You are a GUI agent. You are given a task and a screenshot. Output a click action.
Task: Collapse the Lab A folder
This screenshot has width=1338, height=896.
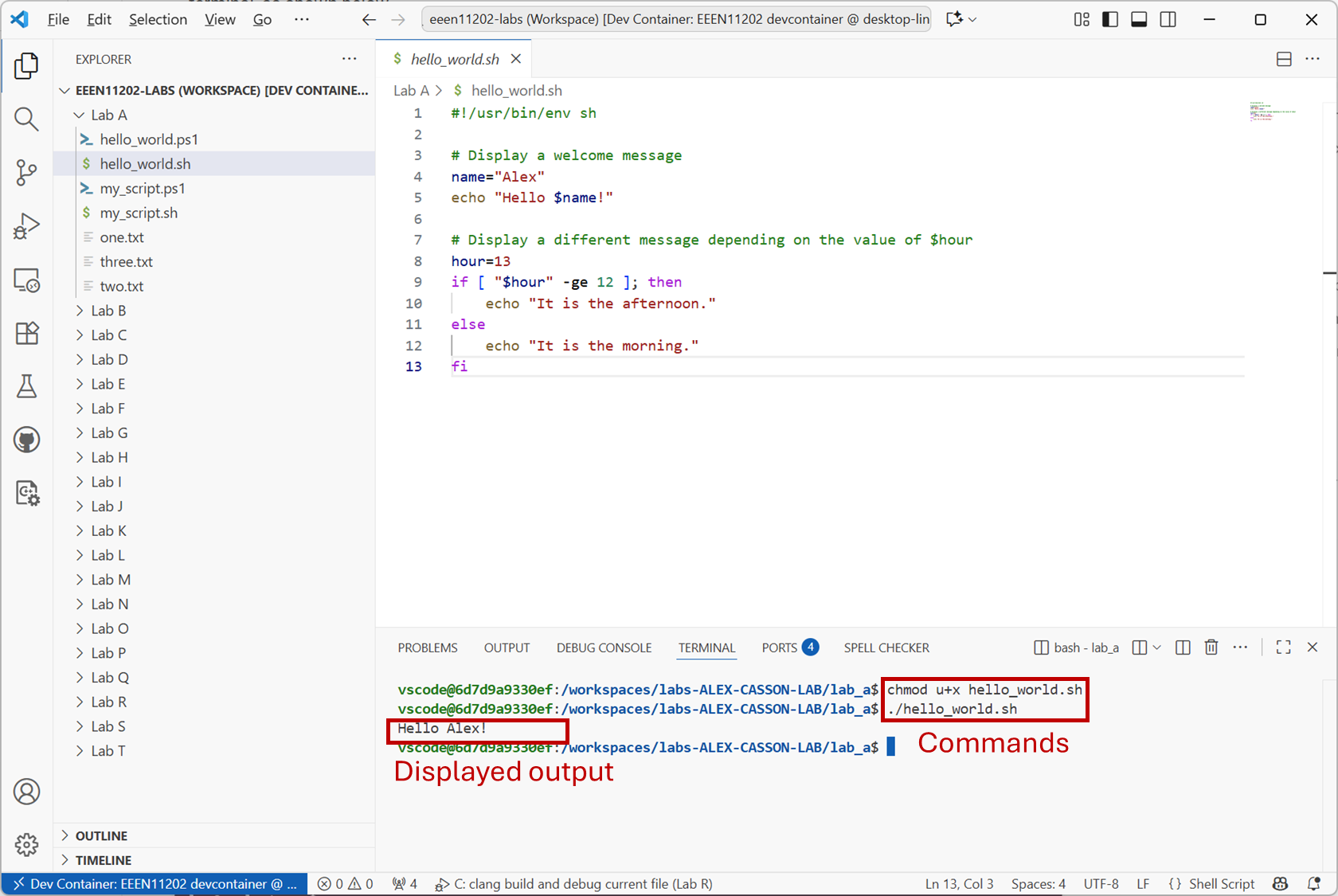point(108,115)
